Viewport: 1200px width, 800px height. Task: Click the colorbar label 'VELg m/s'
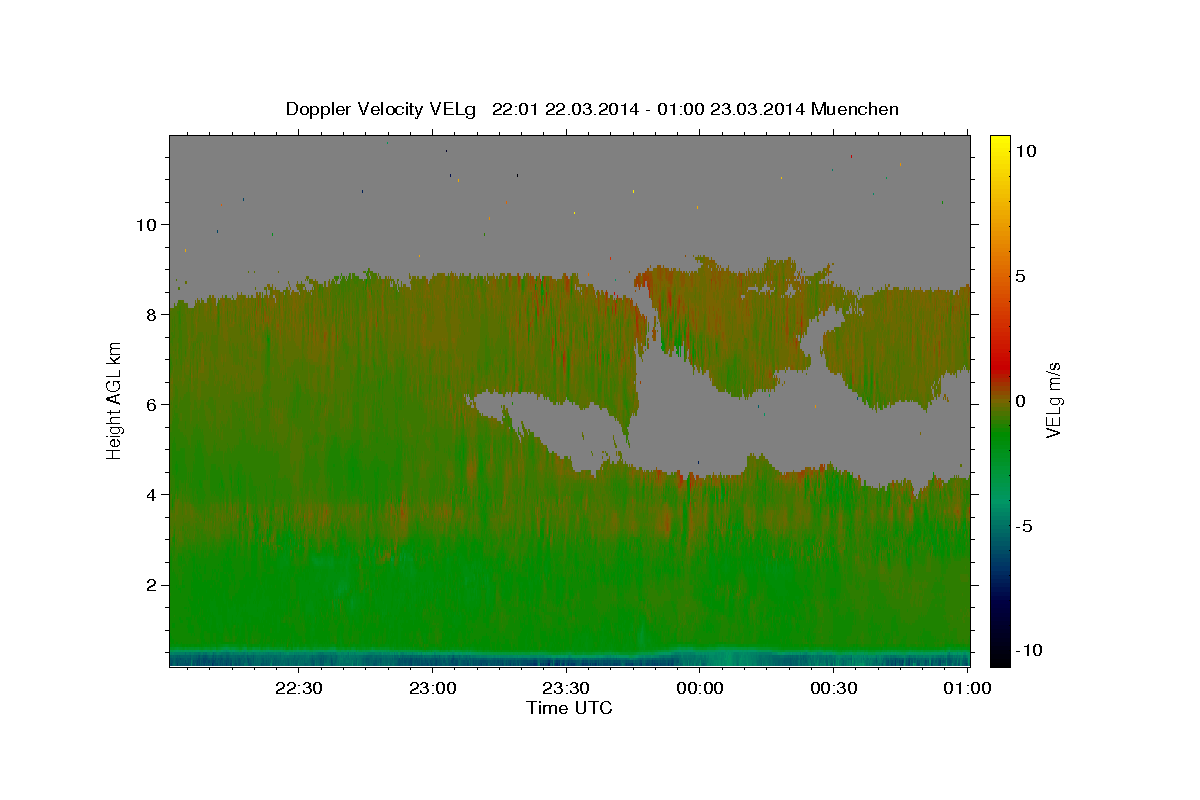[1054, 400]
